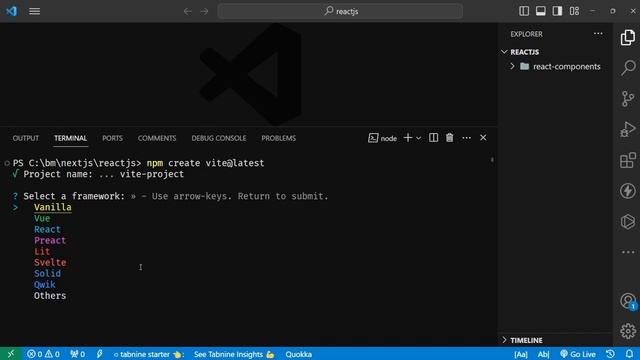
Task: Open Explorer views and more actions ellipsis
Action: [x=598, y=34]
